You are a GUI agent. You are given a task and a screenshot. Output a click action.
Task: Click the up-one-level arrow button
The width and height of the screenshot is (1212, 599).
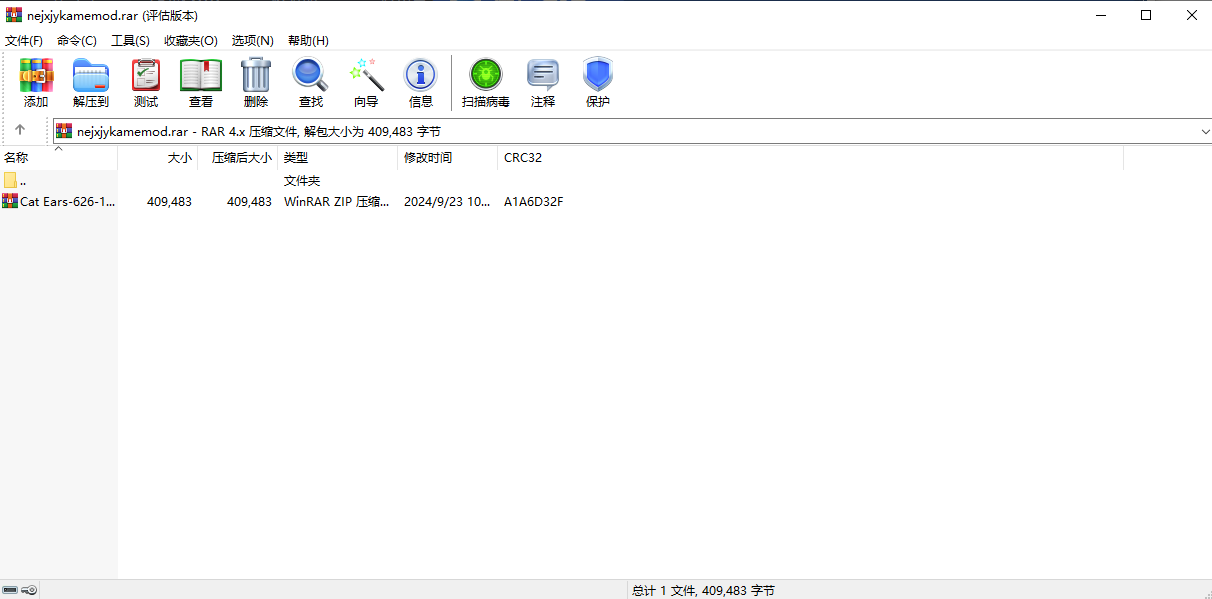20,130
